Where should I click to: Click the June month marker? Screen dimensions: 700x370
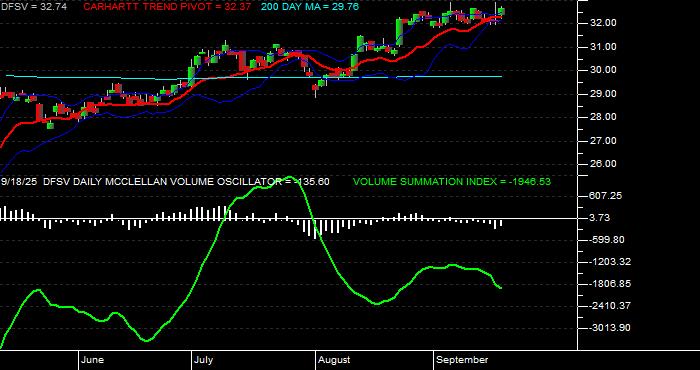click(x=93, y=360)
